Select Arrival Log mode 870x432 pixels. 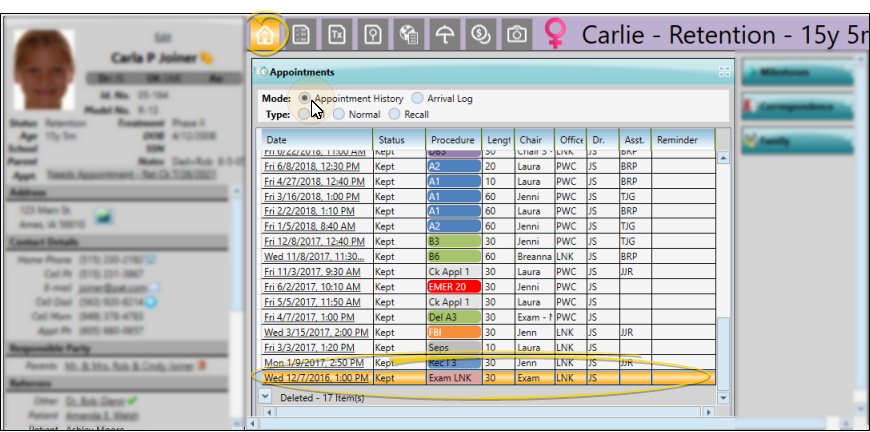pyautogui.click(x=417, y=99)
